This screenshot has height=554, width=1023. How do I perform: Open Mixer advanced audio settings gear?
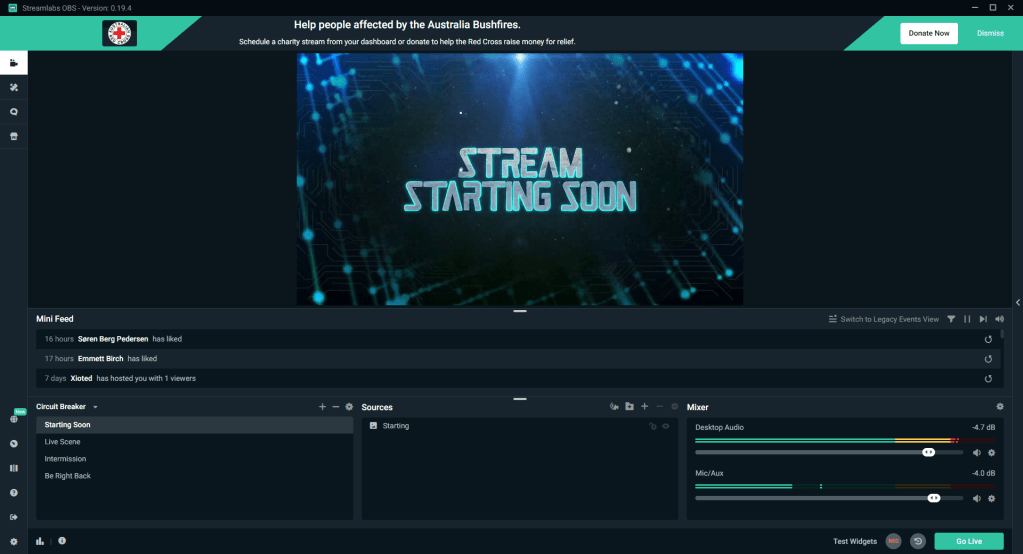point(999,407)
